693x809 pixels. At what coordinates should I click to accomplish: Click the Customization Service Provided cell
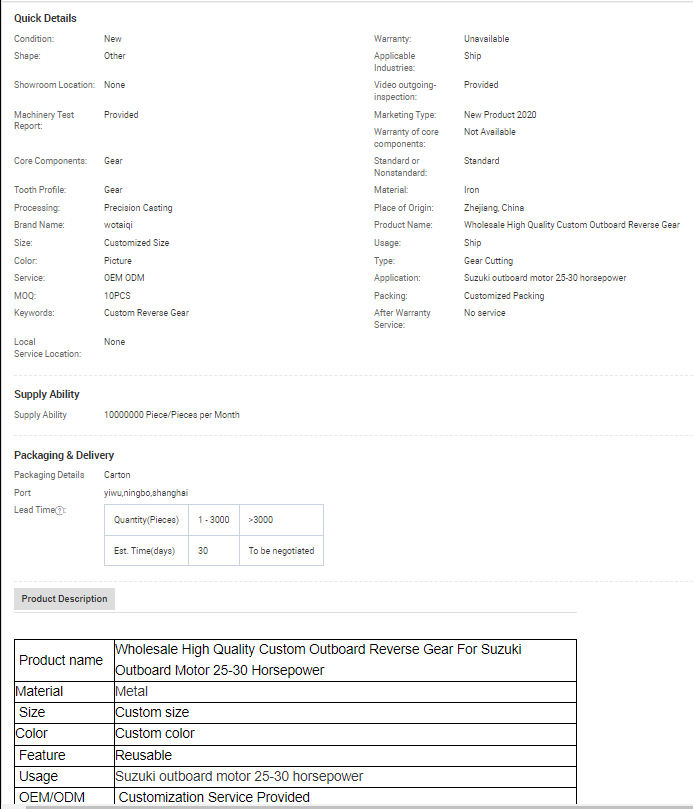pyautogui.click(x=214, y=797)
